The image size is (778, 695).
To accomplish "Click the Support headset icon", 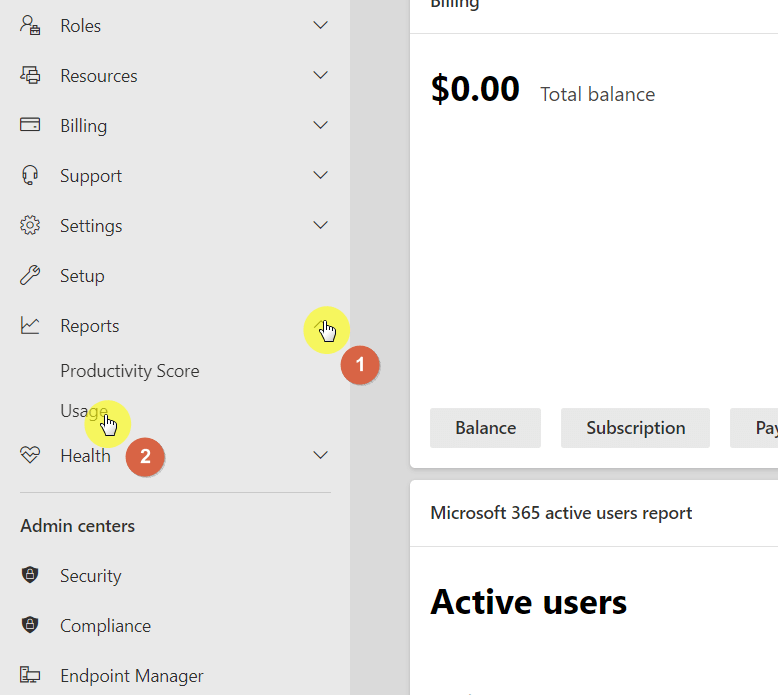I will [x=30, y=175].
